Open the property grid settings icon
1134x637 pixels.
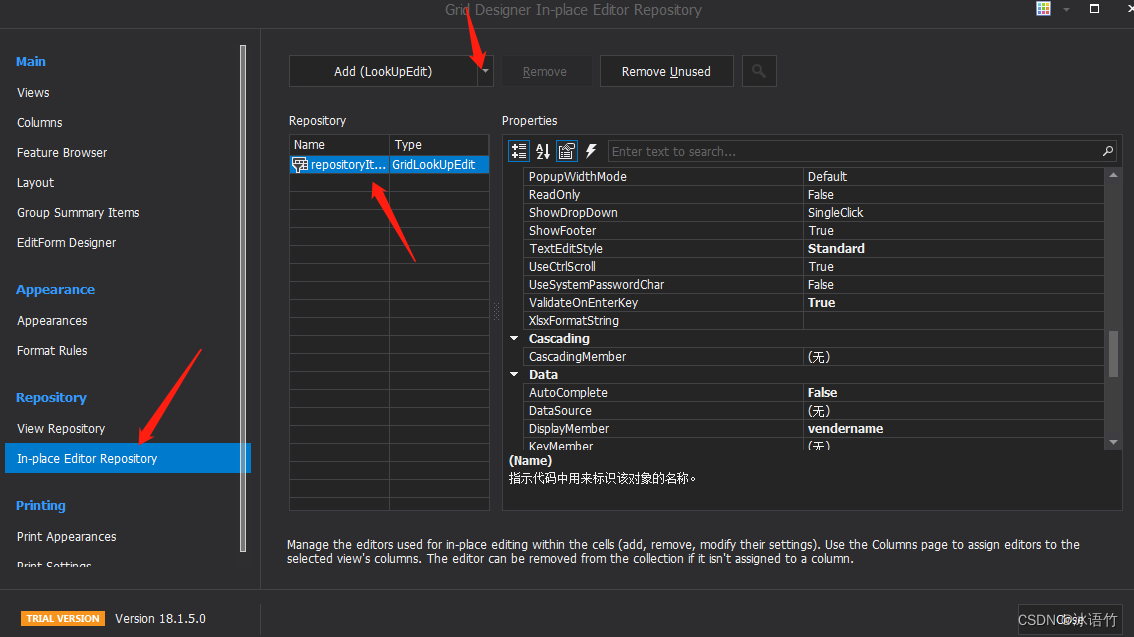566,150
